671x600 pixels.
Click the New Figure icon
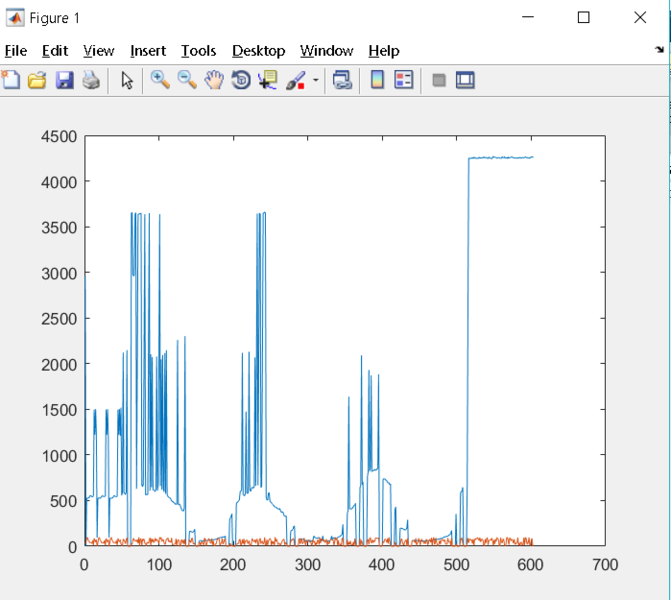(x=11, y=81)
